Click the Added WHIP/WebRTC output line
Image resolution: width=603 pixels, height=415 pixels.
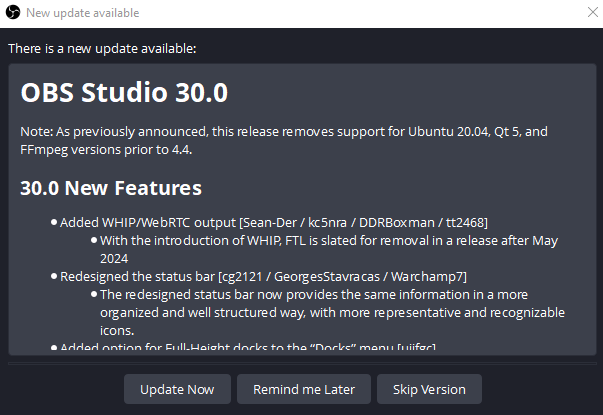click(274, 223)
